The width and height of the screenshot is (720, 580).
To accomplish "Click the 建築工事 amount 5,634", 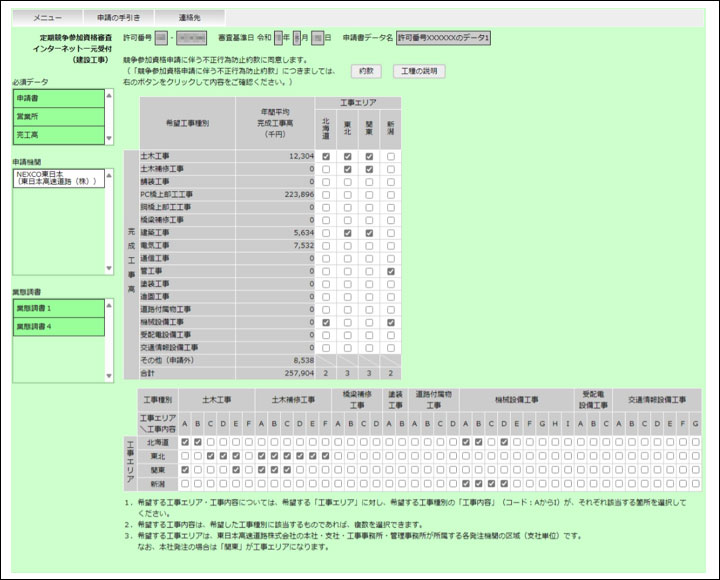I will click(304, 233).
